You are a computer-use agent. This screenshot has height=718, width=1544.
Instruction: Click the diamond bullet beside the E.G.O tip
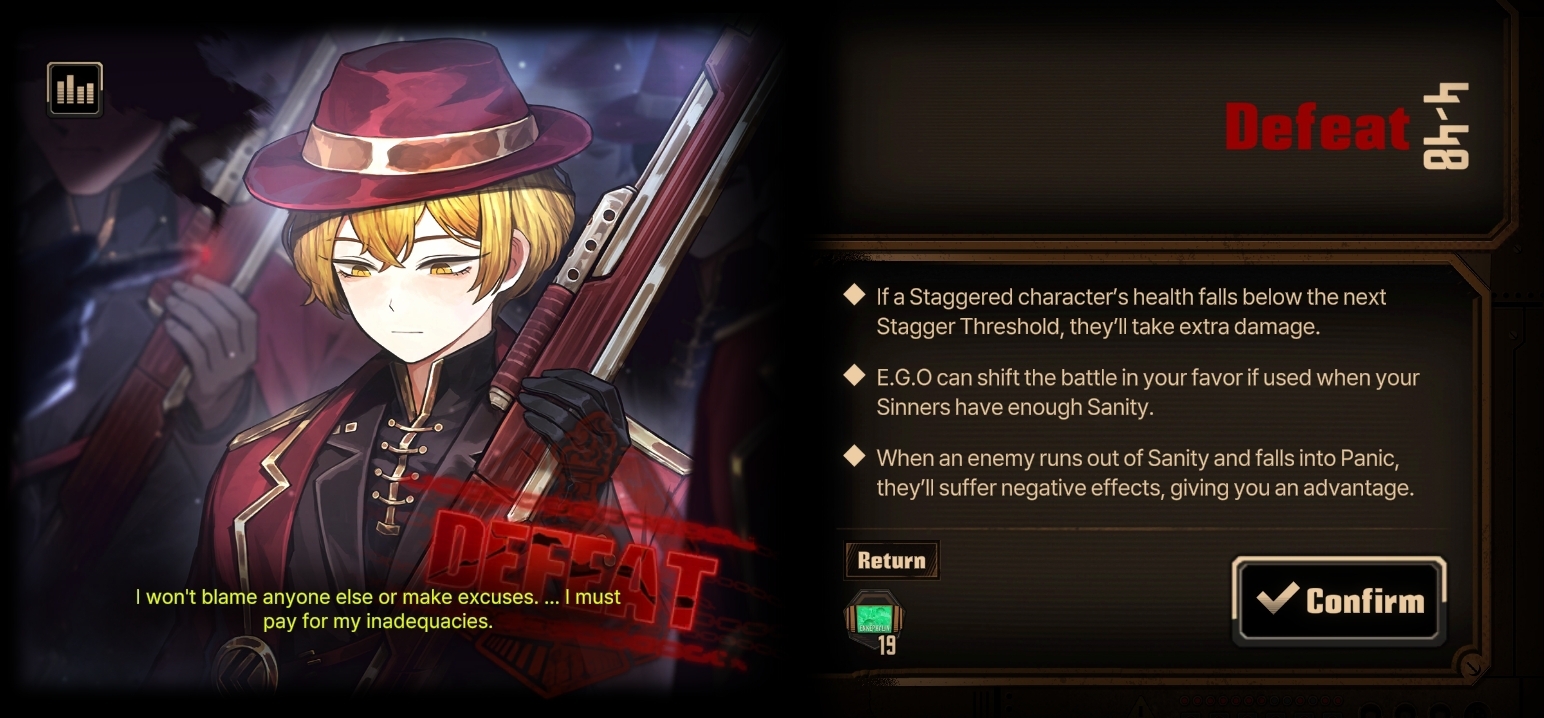854,375
